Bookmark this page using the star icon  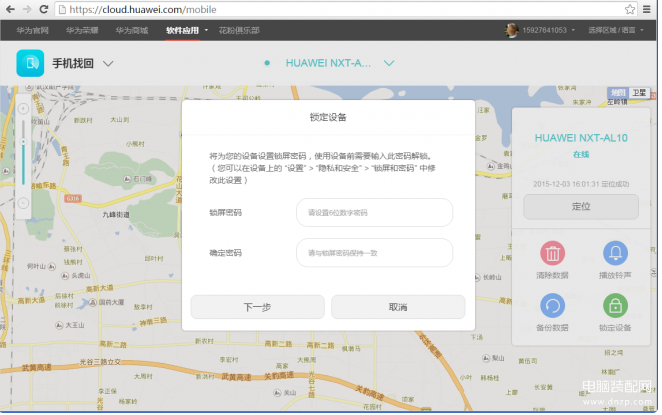point(629,9)
